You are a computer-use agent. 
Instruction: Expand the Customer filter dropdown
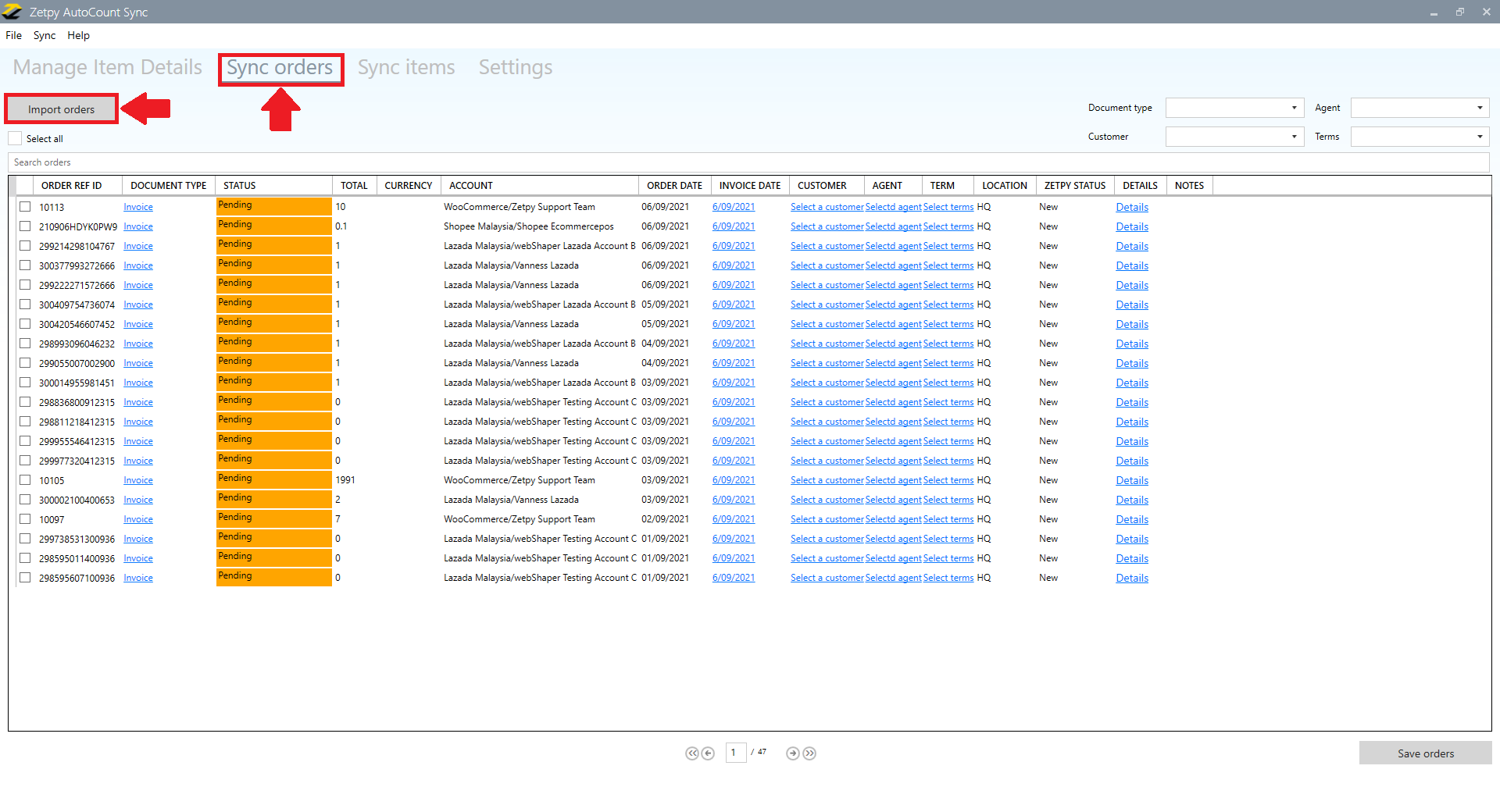tap(1234, 137)
